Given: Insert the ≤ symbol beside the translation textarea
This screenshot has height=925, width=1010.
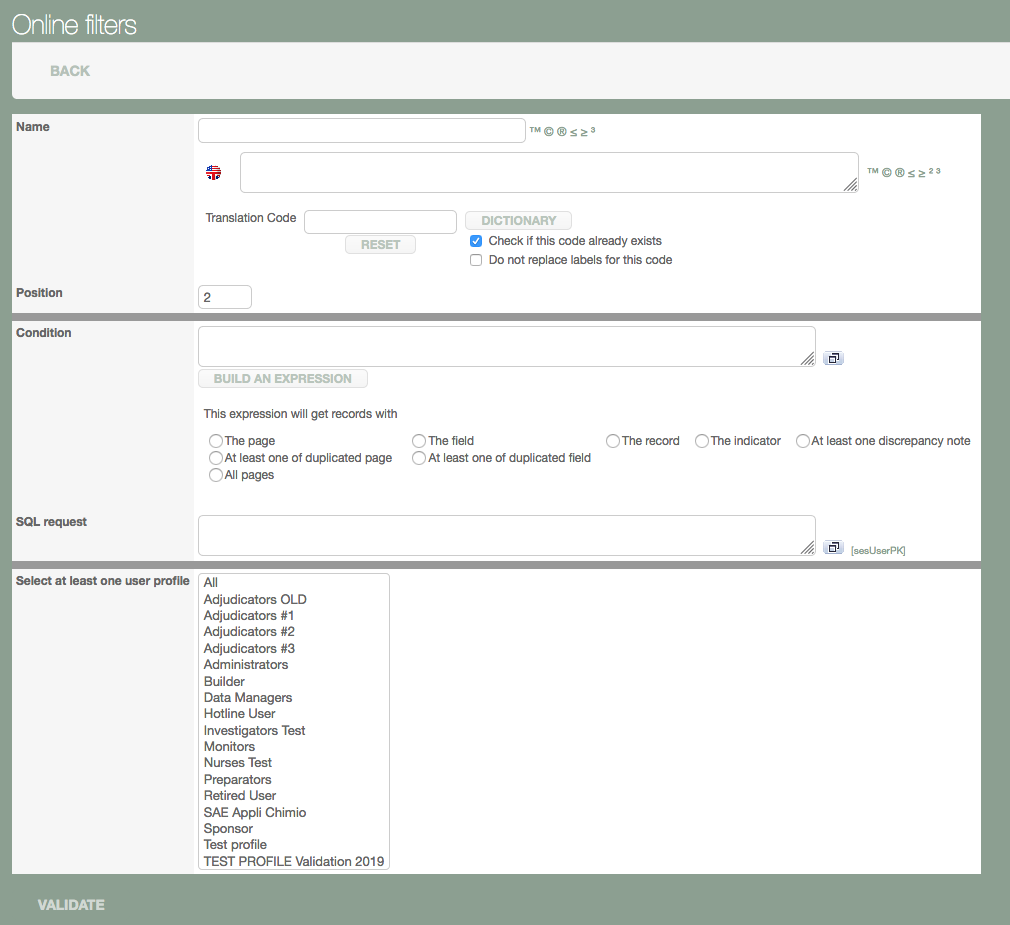Looking at the screenshot, I should point(911,172).
